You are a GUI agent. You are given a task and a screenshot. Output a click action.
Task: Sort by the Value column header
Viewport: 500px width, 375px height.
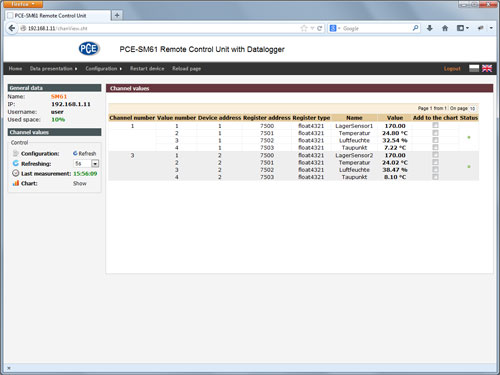click(395, 118)
